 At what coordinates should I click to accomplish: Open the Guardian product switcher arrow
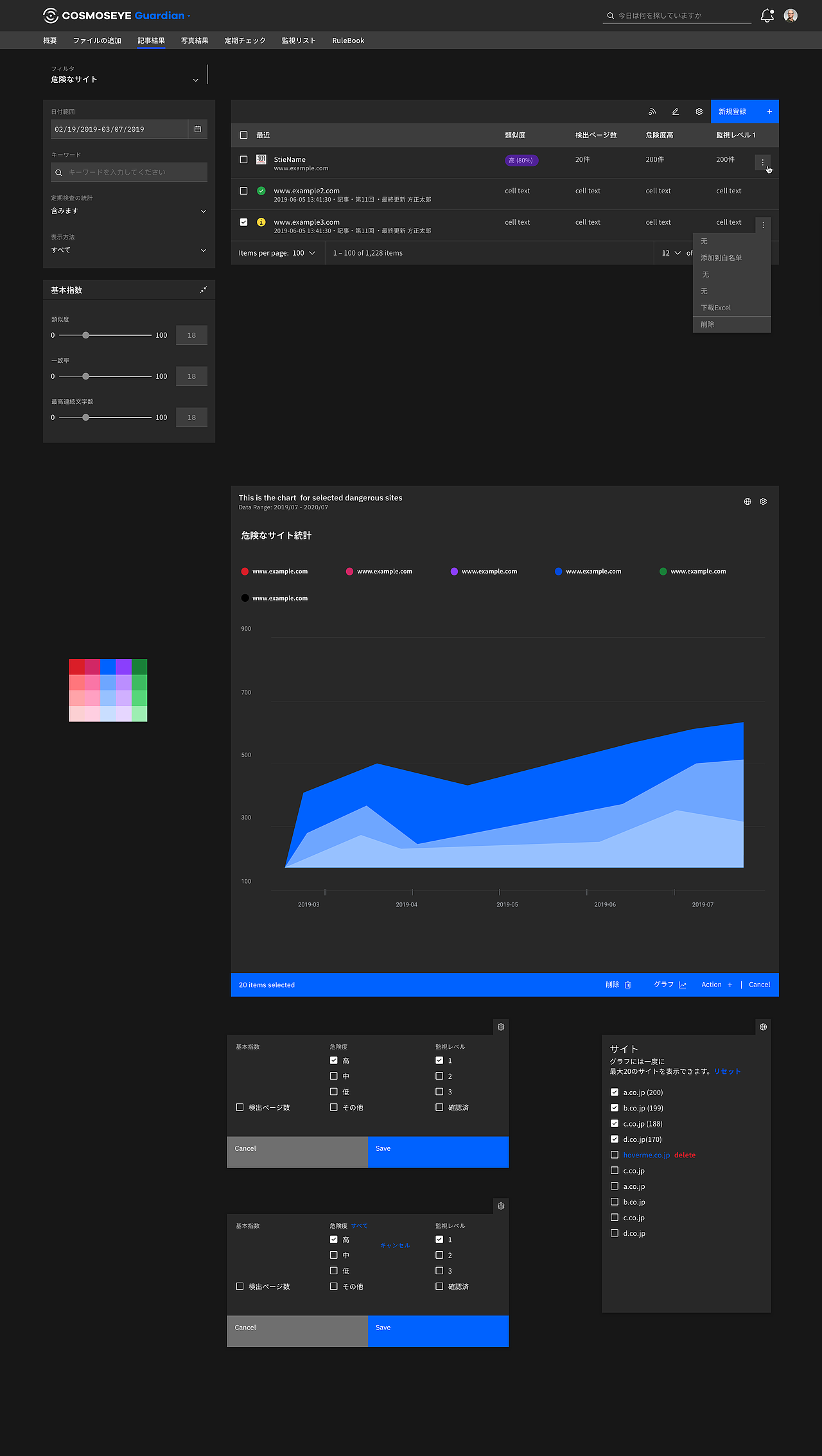189,16
